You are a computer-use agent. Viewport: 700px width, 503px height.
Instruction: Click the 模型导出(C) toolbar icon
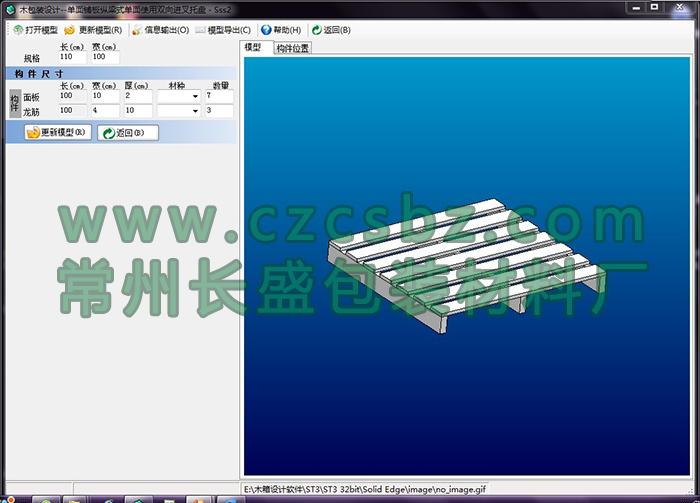click(x=200, y=30)
